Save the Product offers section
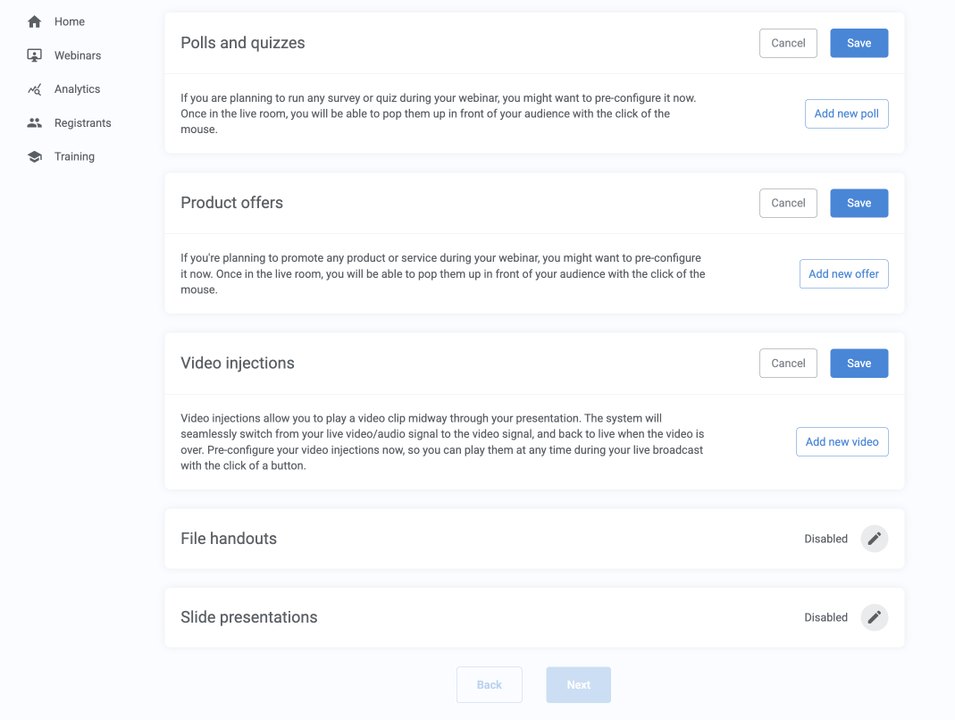The height and width of the screenshot is (720, 955). [859, 203]
